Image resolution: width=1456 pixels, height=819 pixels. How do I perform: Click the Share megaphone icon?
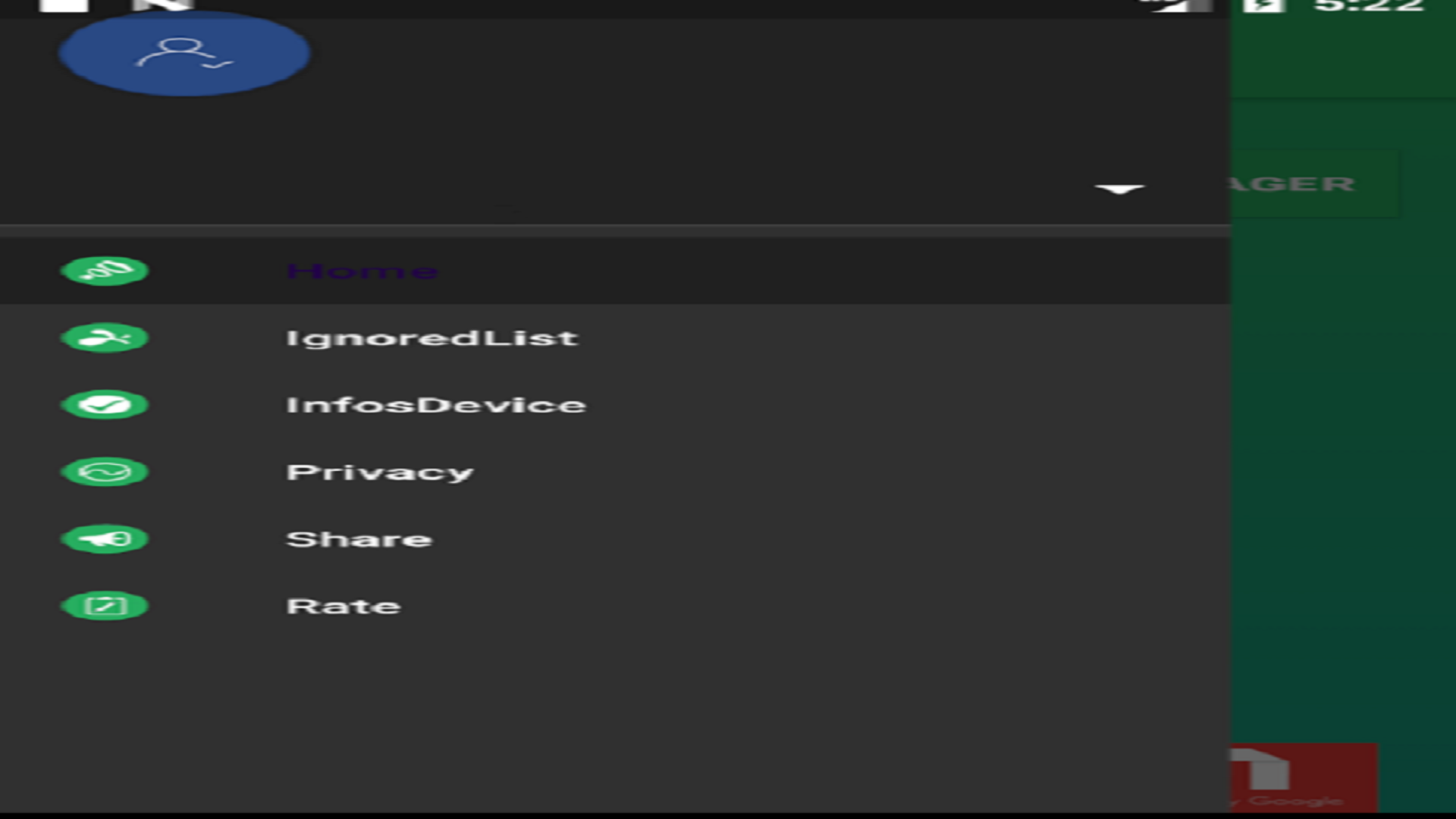point(105,539)
